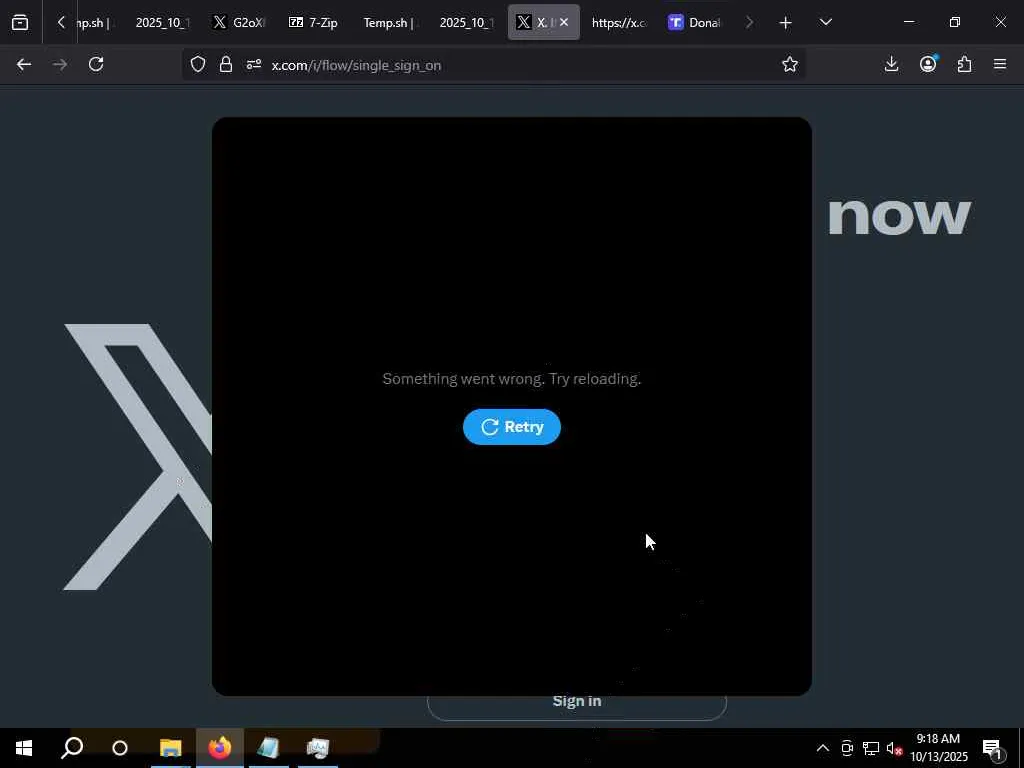Image resolution: width=1024 pixels, height=768 pixels.
Task: Open the notification center icon
Action: pyautogui.click(x=992, y=748)
